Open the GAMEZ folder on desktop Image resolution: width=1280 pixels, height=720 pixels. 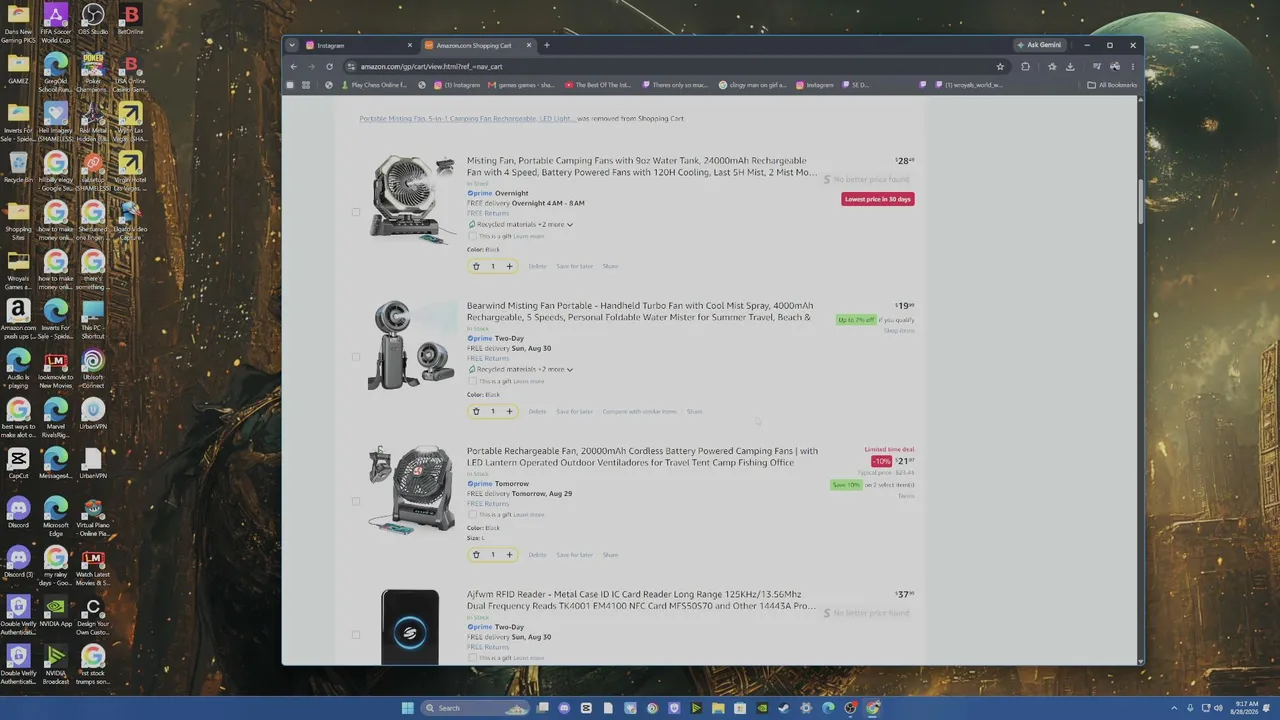[x=18, y=68]
